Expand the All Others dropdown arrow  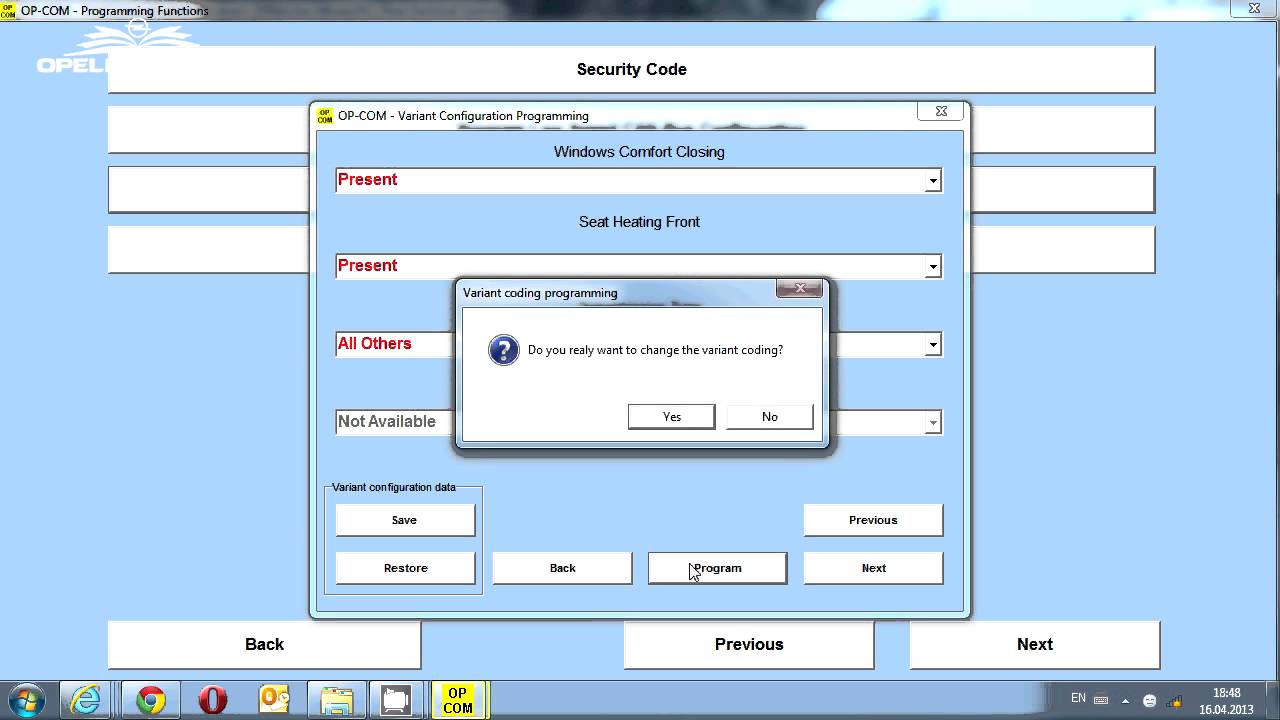(x=932, y=345)
